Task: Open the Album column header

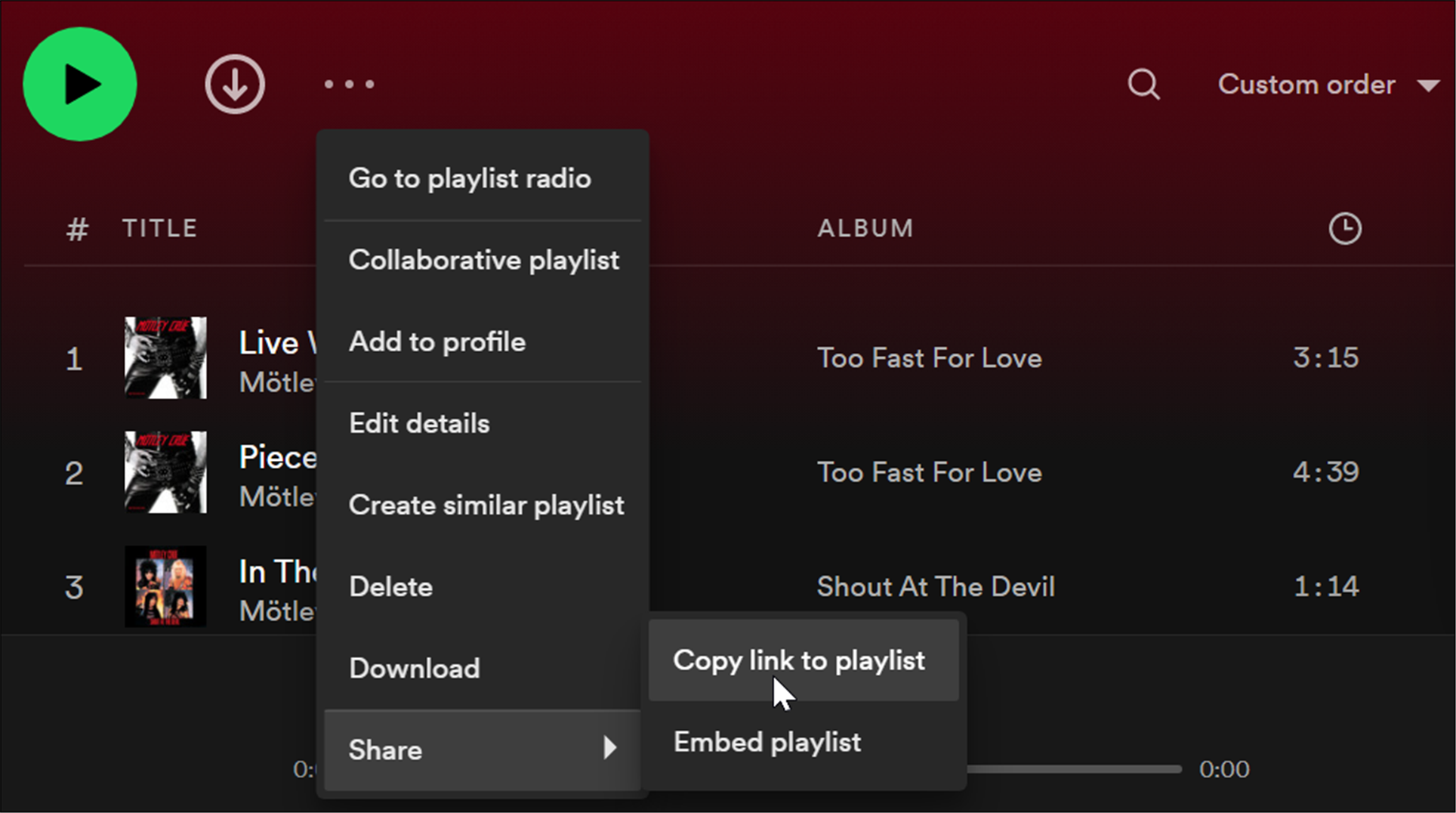Action: 865,228
